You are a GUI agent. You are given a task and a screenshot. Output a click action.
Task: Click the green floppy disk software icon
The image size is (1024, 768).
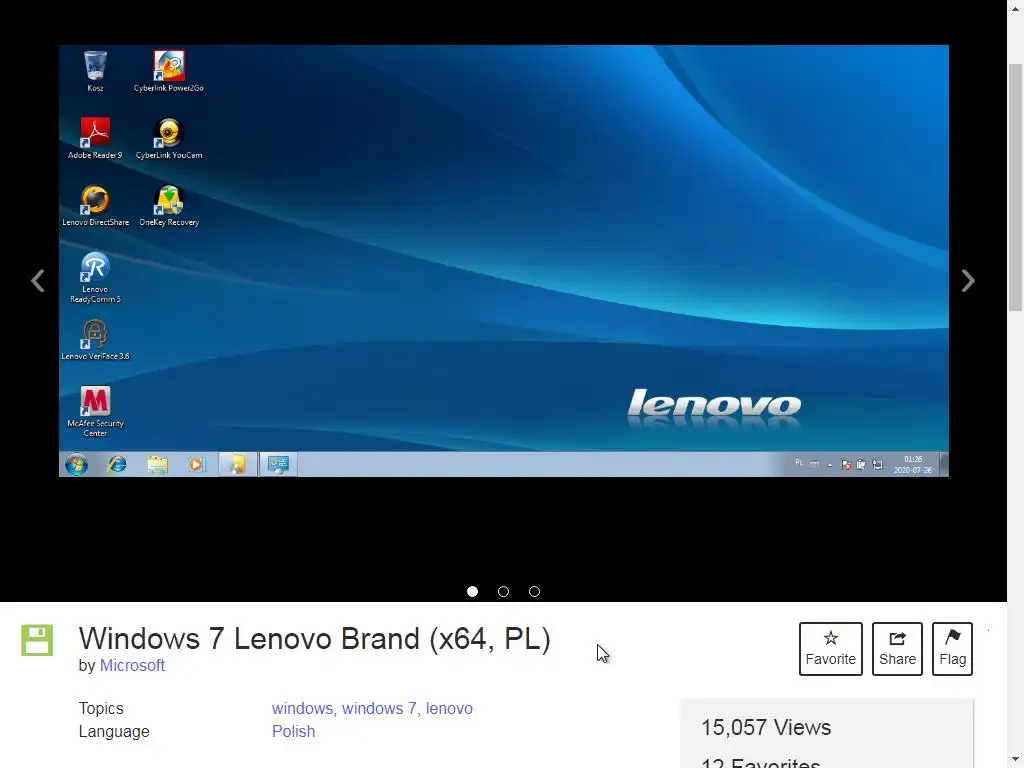tap(37, 640)
